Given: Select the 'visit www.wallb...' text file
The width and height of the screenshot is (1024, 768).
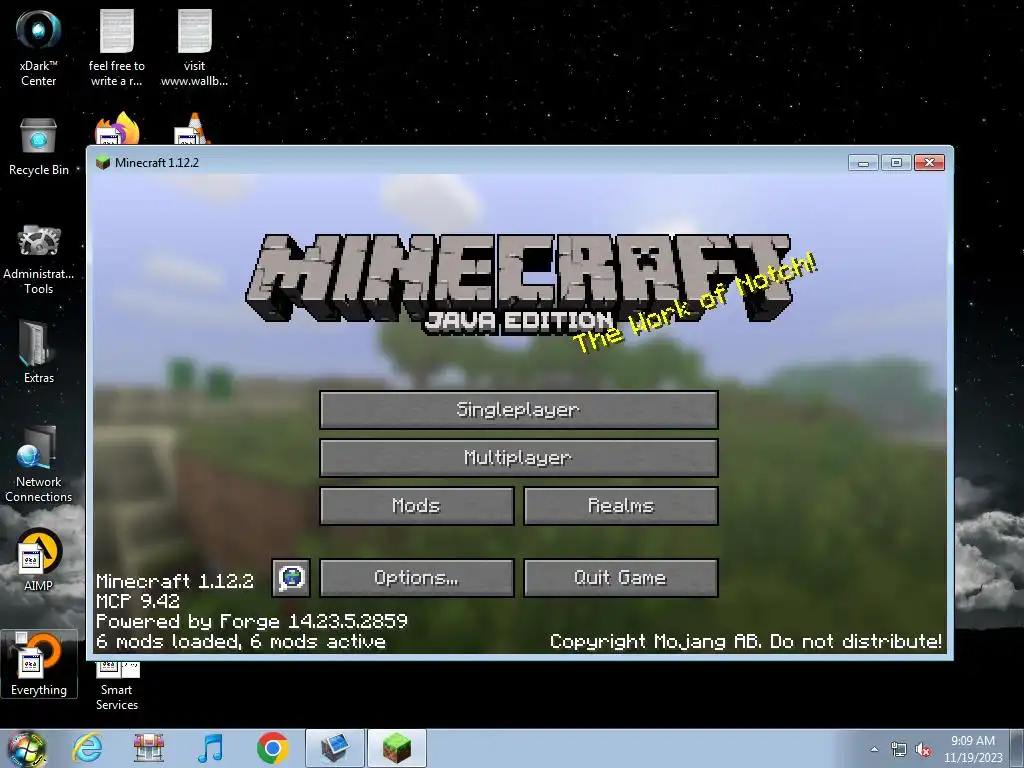Looking at the screenshot, I should tap(194, 47).
